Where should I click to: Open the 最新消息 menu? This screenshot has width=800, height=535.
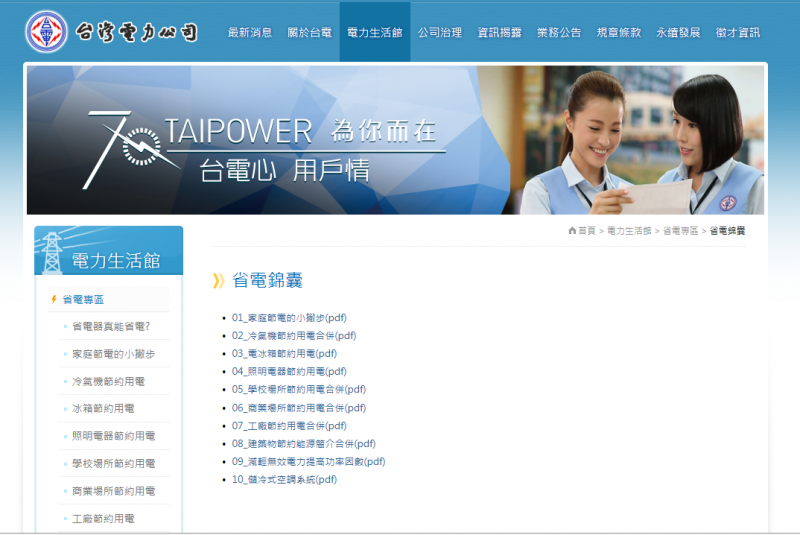[249, 33]
